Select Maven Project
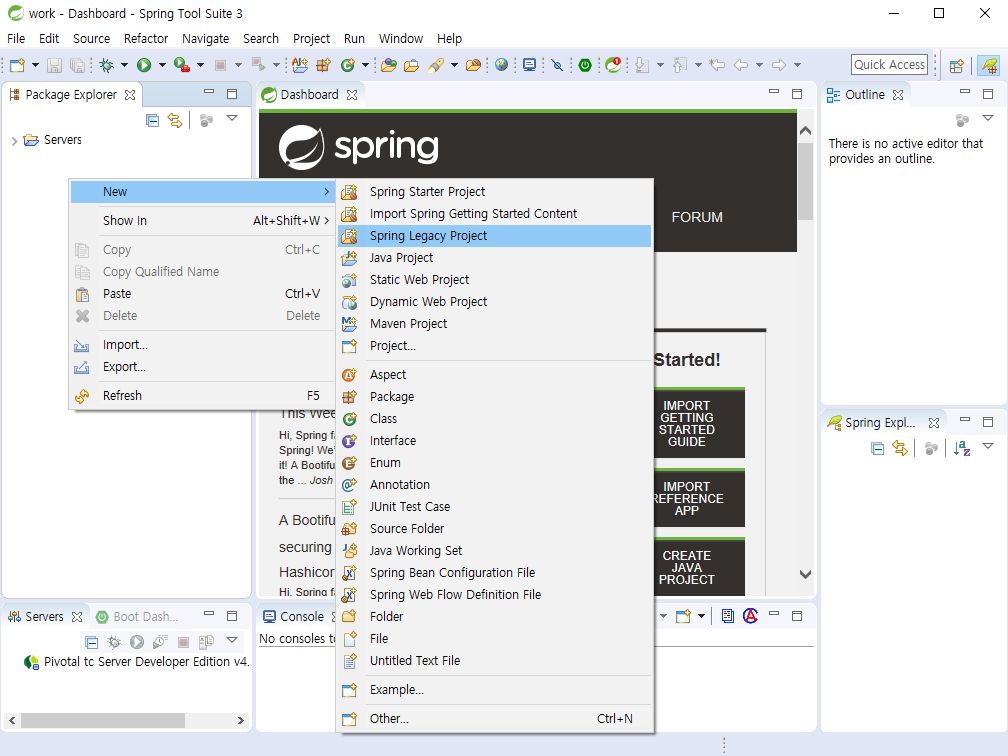1008x756 pixels. [x=494, y=323]
